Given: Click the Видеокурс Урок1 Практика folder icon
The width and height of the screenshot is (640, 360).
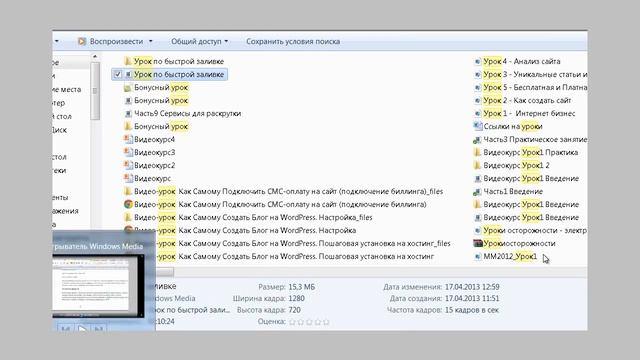Looking at the screenshot, I should 477,152.
